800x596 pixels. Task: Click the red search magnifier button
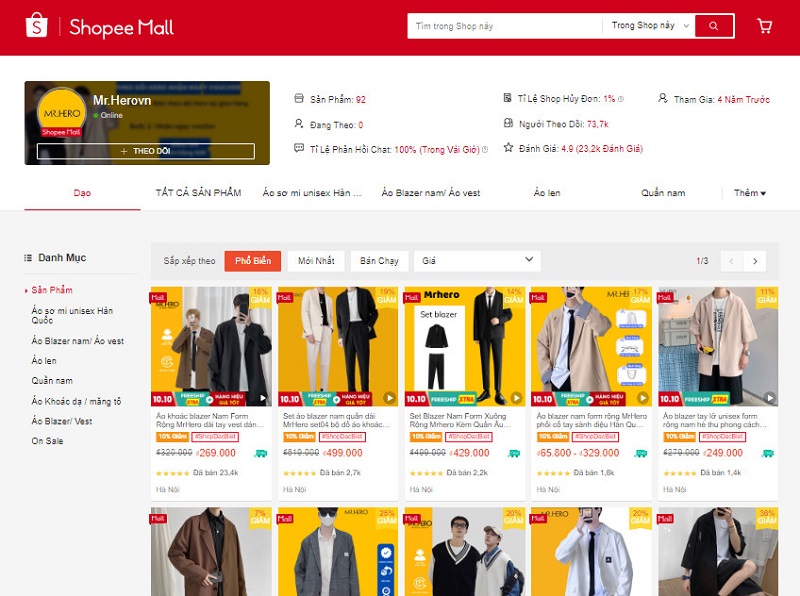[714, 26]
